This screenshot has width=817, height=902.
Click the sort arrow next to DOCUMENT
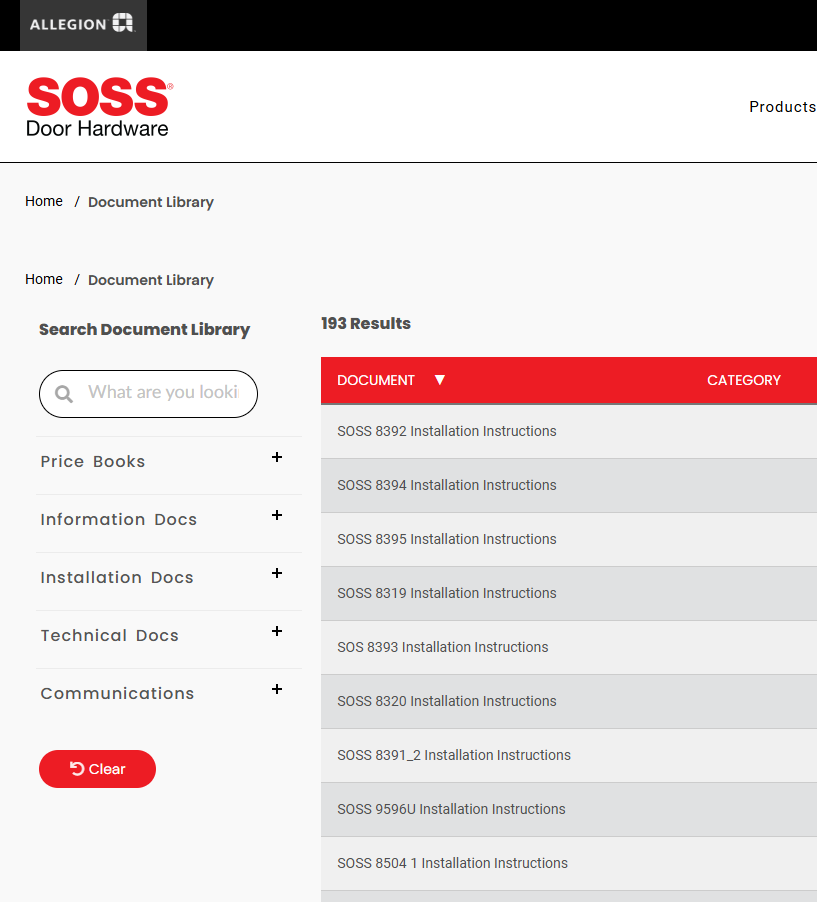(x=440, y=380)
